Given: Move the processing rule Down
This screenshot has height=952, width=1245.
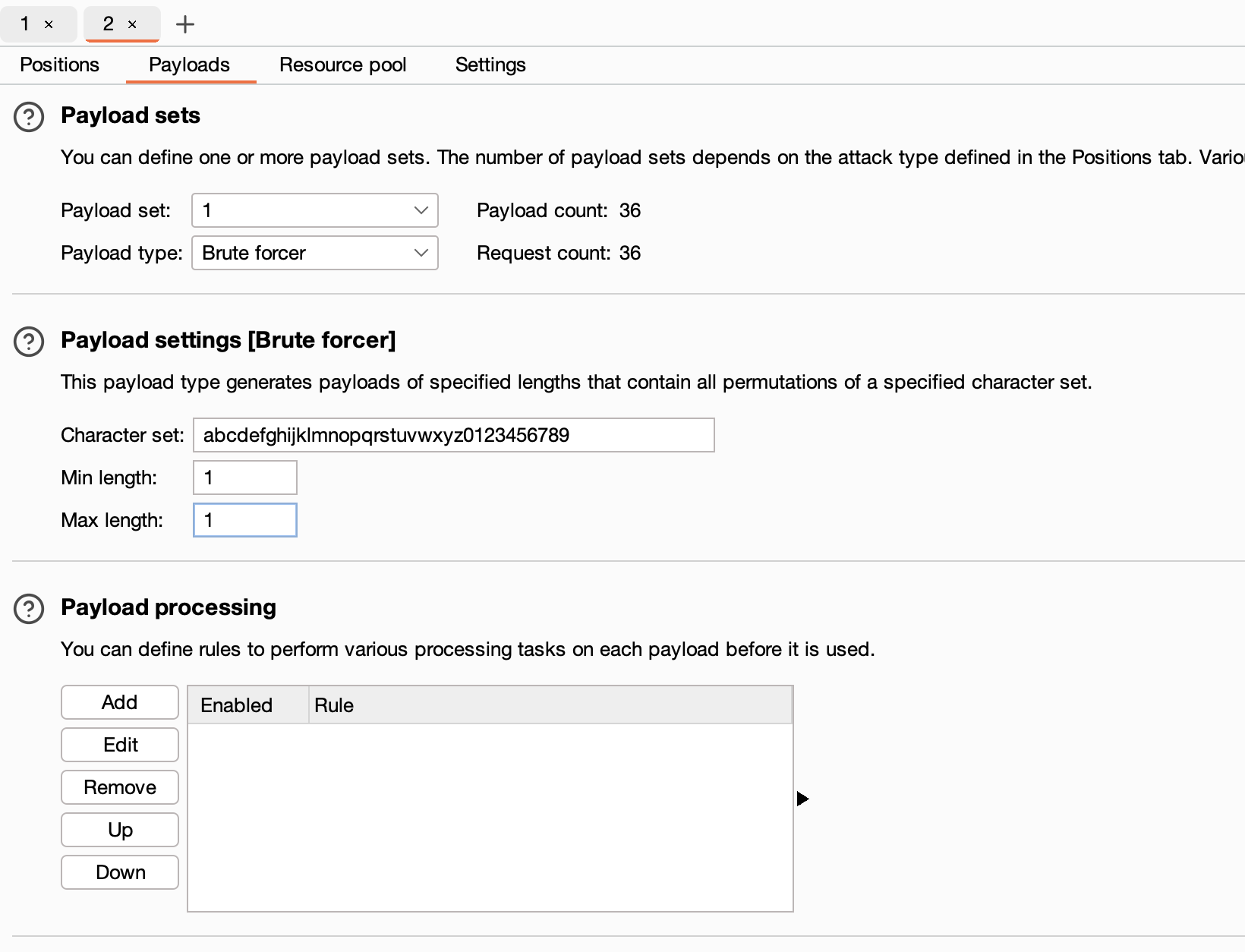Looking at the screenshot, I should (120, 872).
